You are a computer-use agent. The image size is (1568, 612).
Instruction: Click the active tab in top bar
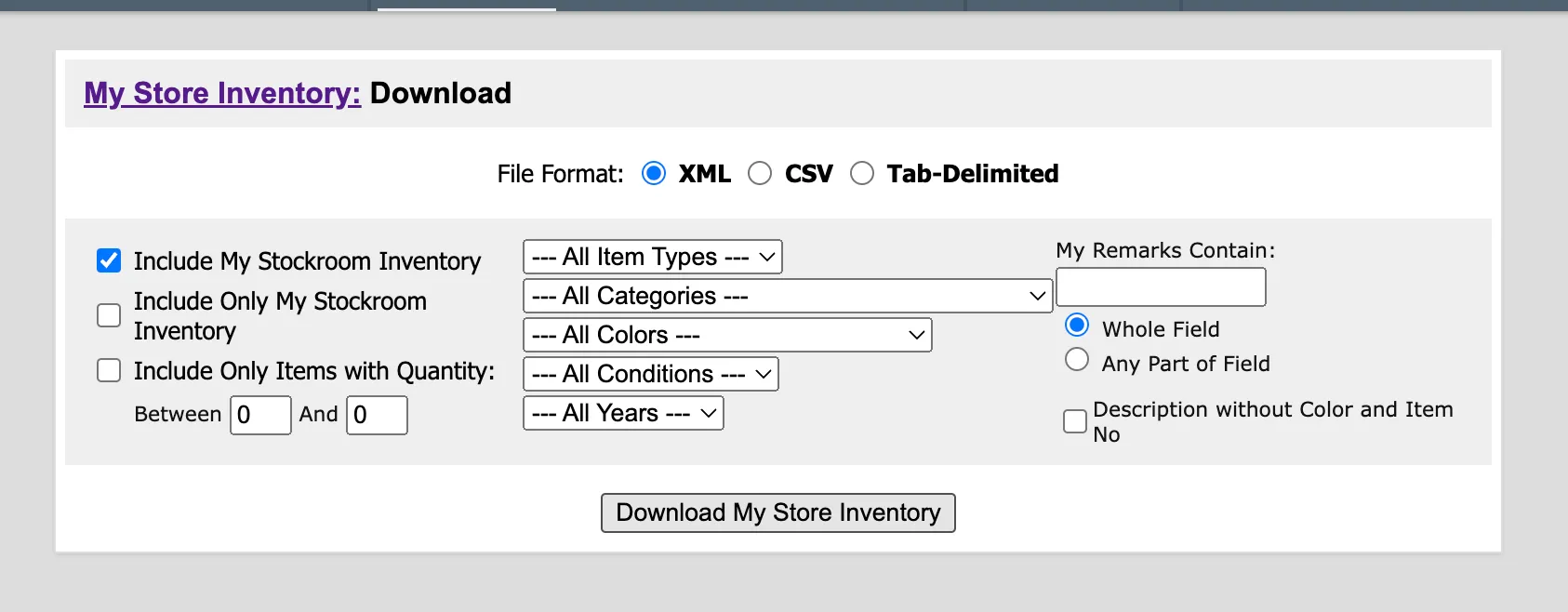pos(466,6)
